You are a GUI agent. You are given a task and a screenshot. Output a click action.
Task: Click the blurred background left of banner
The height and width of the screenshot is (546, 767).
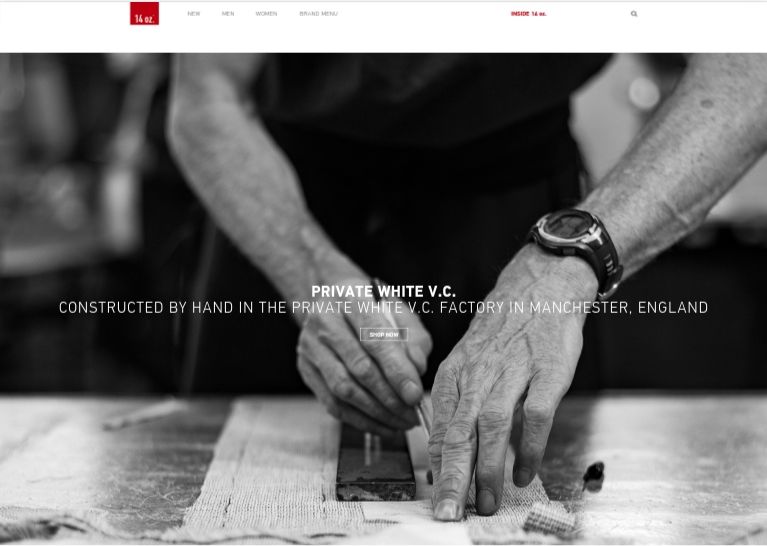(x=73, y=196)
